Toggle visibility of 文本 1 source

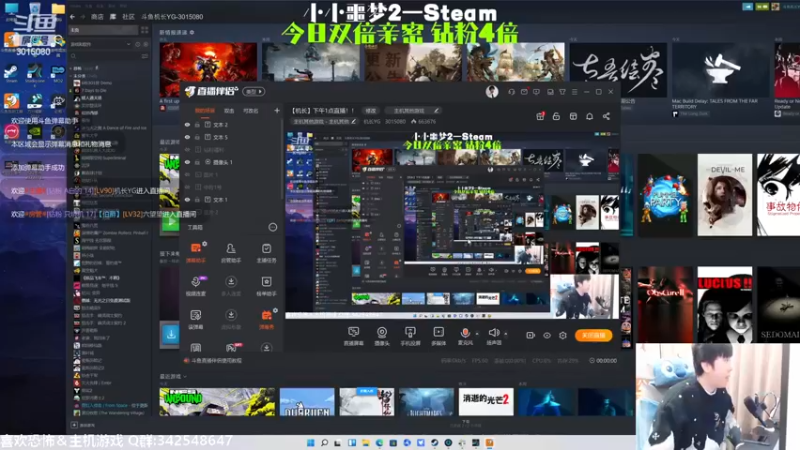(187, 199)
